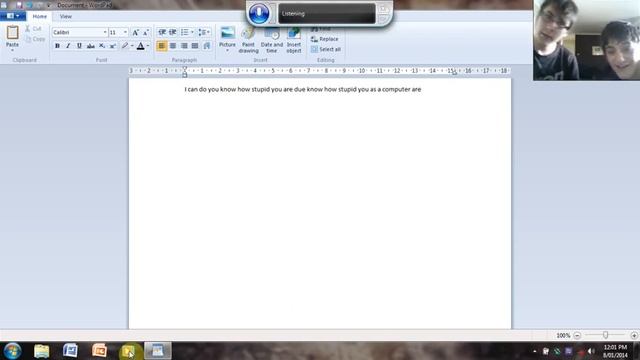Toggle strikethrough formatting
This screenshot has width=640, height=360.
[x=91, y=46]
